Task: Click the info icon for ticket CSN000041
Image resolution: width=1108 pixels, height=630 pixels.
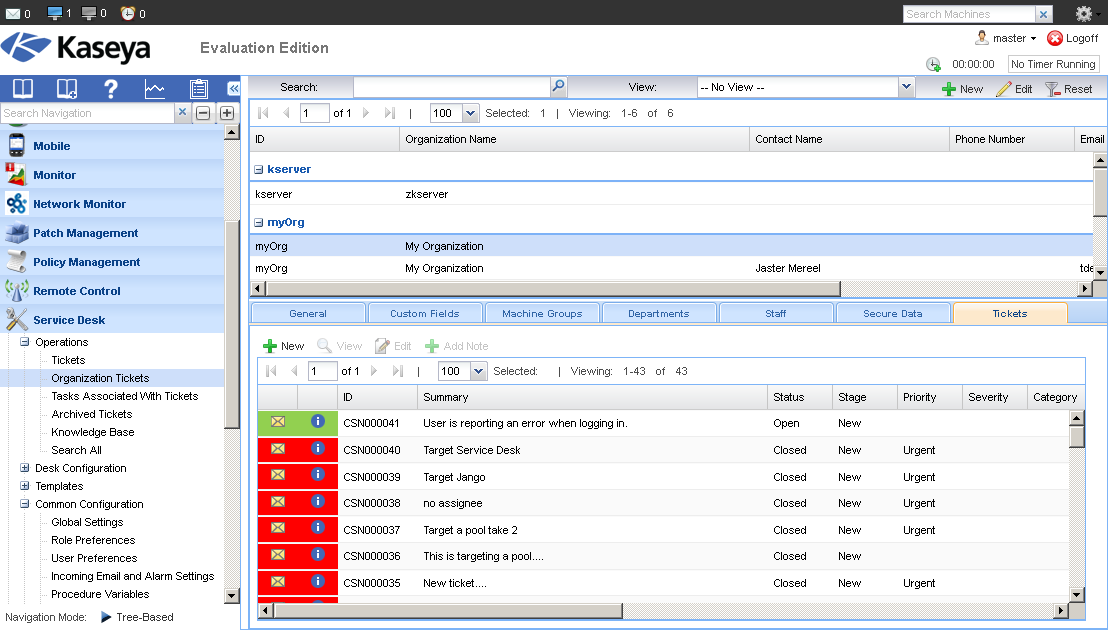Action: (x=318, y=422)
